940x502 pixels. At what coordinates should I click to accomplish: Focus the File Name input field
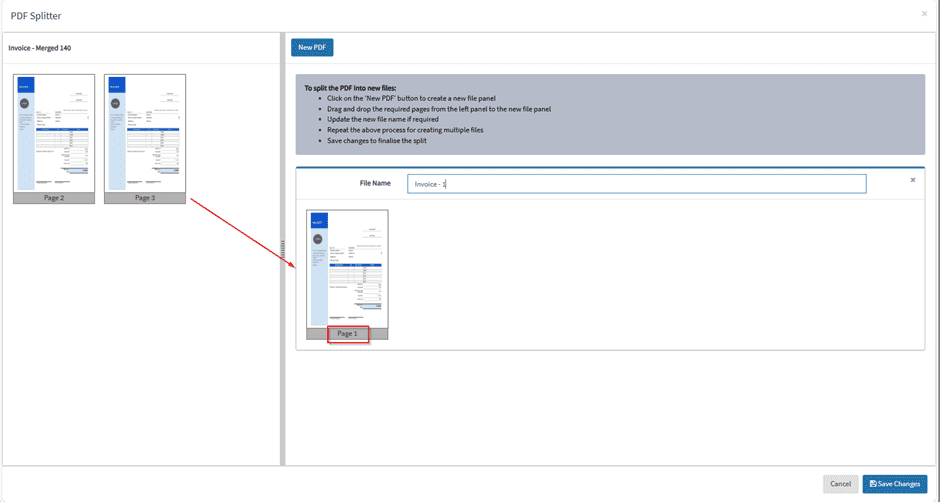coord(636,184)
